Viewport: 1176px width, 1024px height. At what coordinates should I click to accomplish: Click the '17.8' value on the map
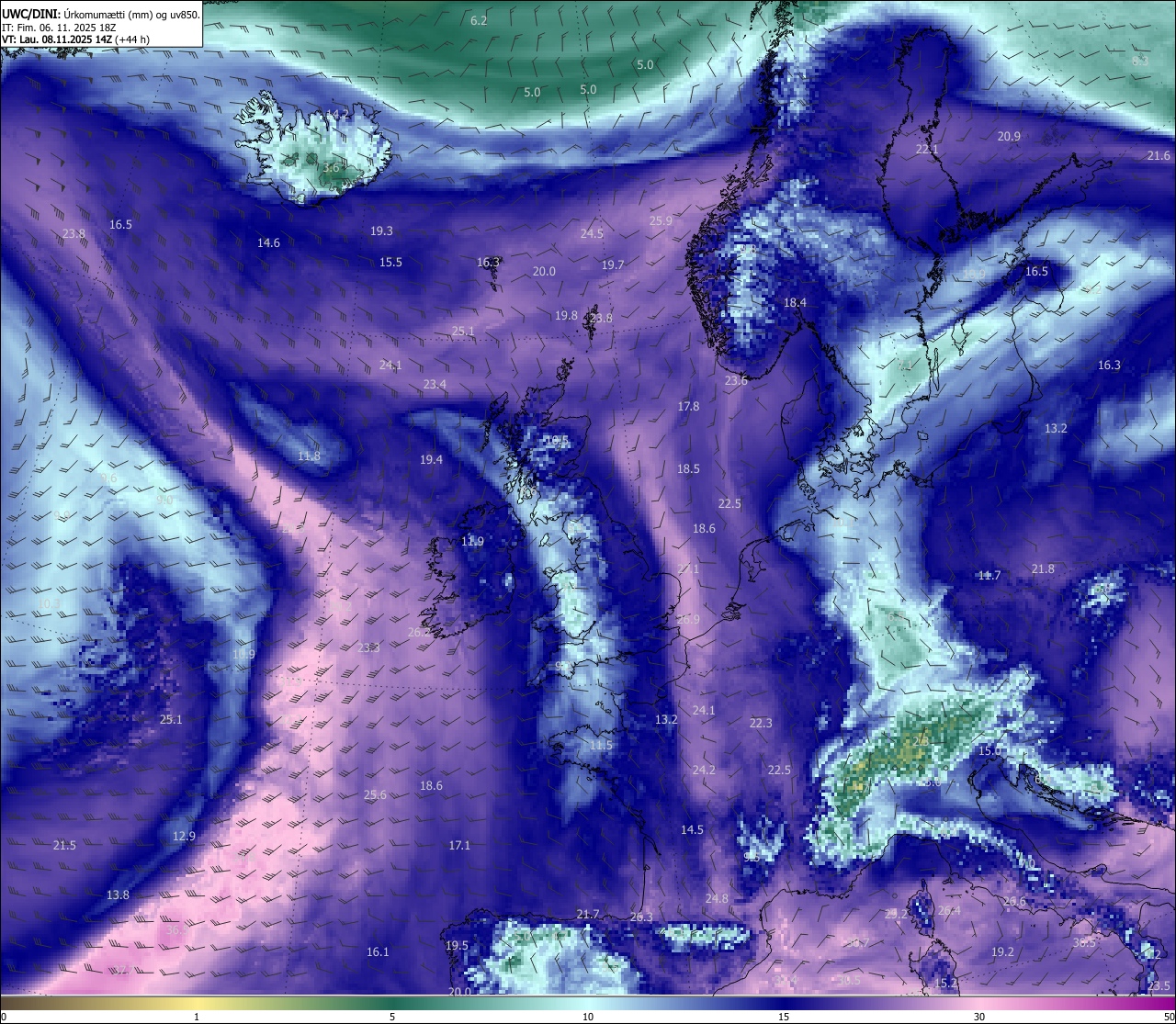688,406
